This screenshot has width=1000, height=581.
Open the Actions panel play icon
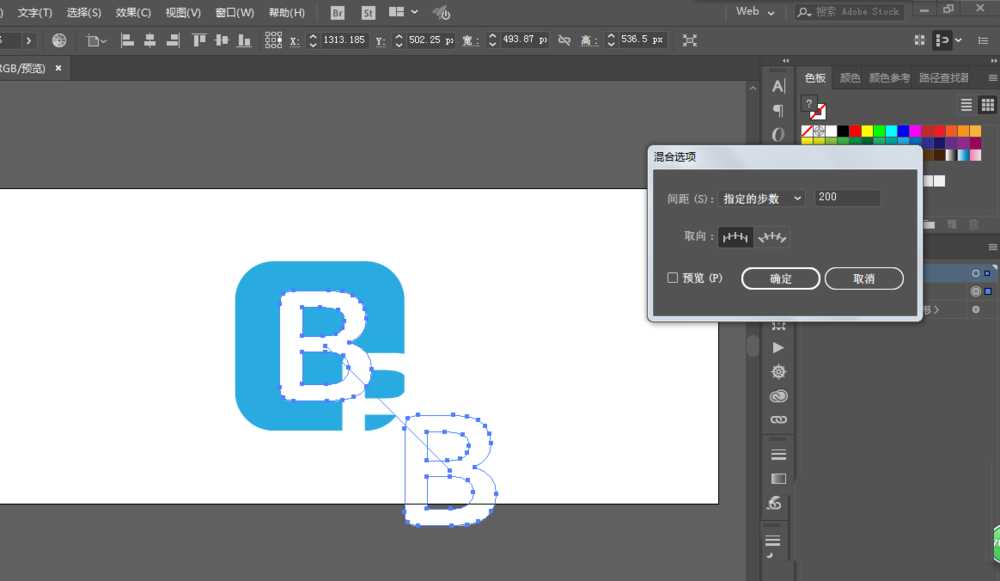[x=778, y=348]
